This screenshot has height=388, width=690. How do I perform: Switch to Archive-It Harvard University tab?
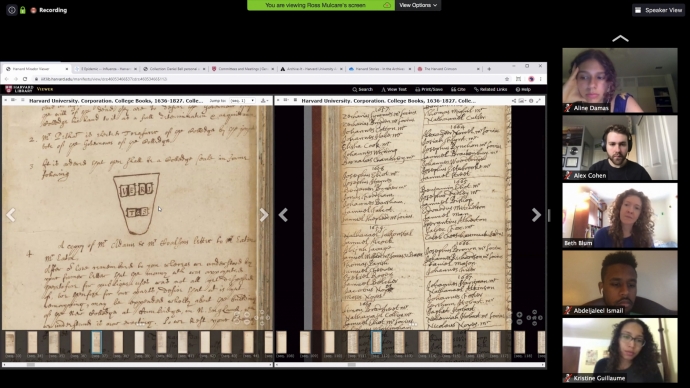[x=311, y=69]
